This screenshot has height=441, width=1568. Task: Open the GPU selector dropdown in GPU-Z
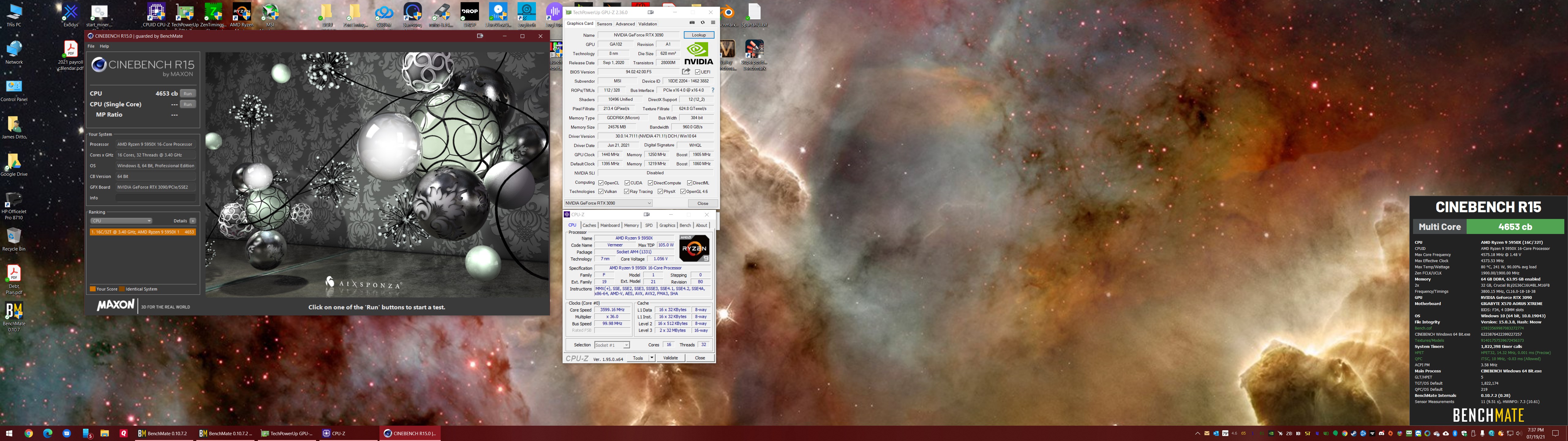[x=608, y=203]
